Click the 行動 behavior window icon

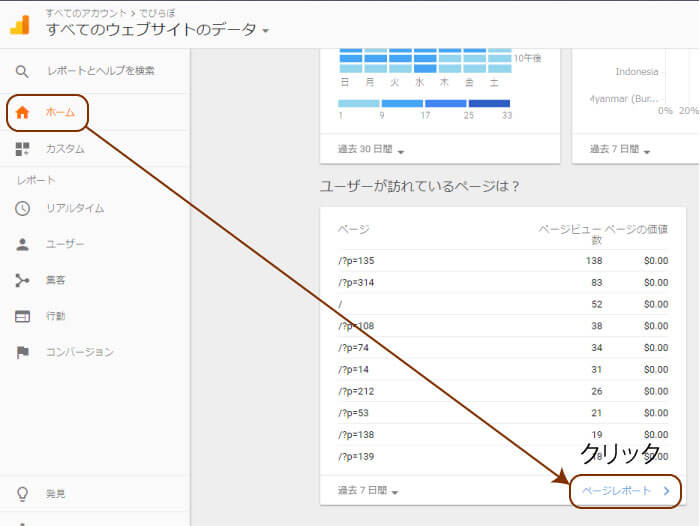[x=22, y=316]
